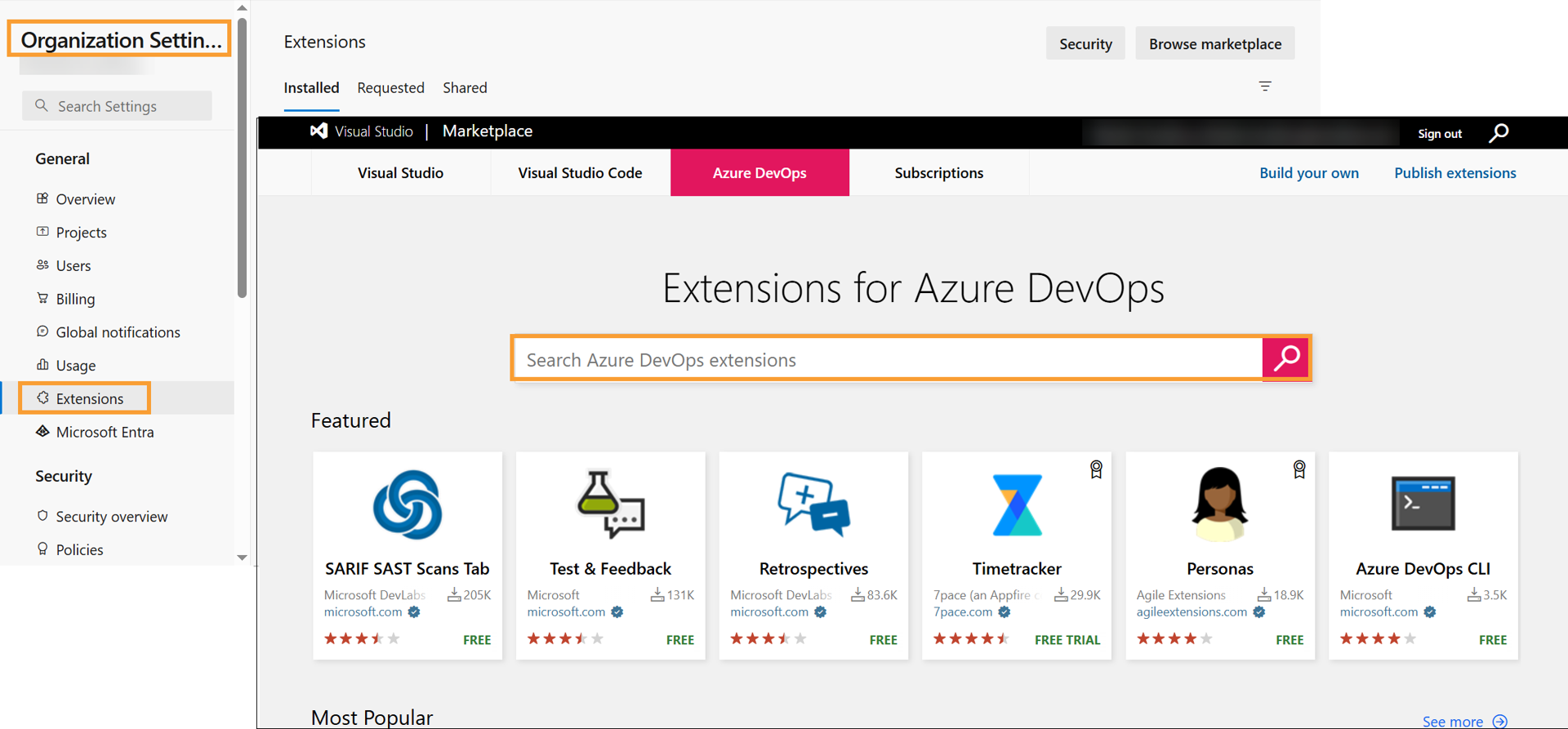Select the Azure DevOps tab
Image resolution: width=1568 pixels, height=729 pixels.
tap(759, 172)
